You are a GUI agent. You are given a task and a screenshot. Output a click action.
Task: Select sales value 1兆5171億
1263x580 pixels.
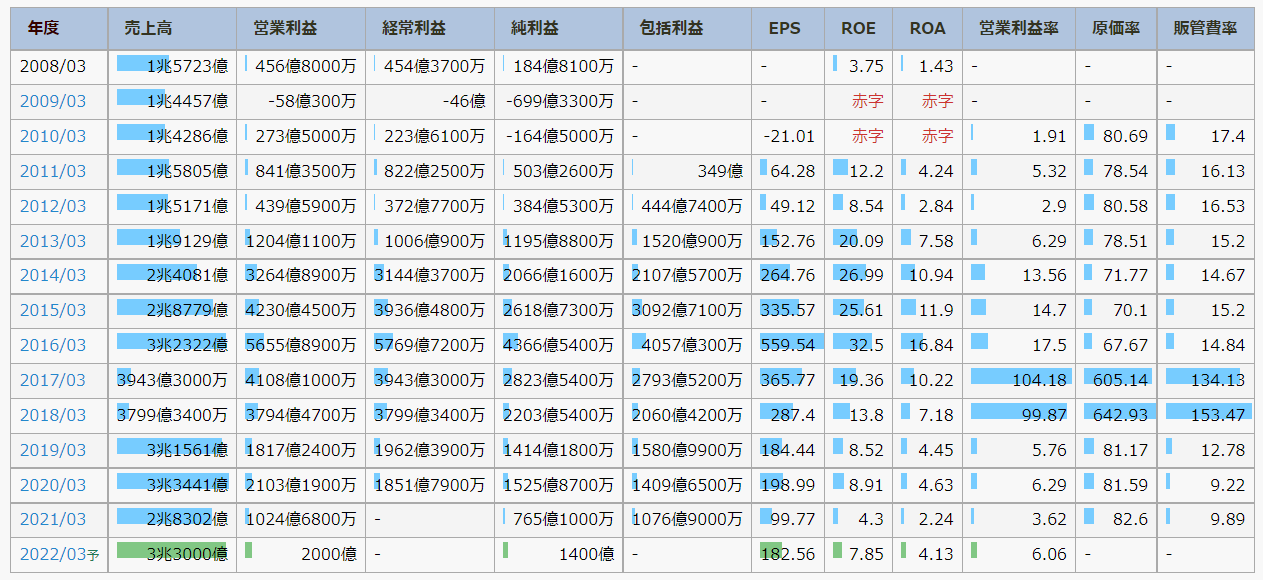(187, 206)
